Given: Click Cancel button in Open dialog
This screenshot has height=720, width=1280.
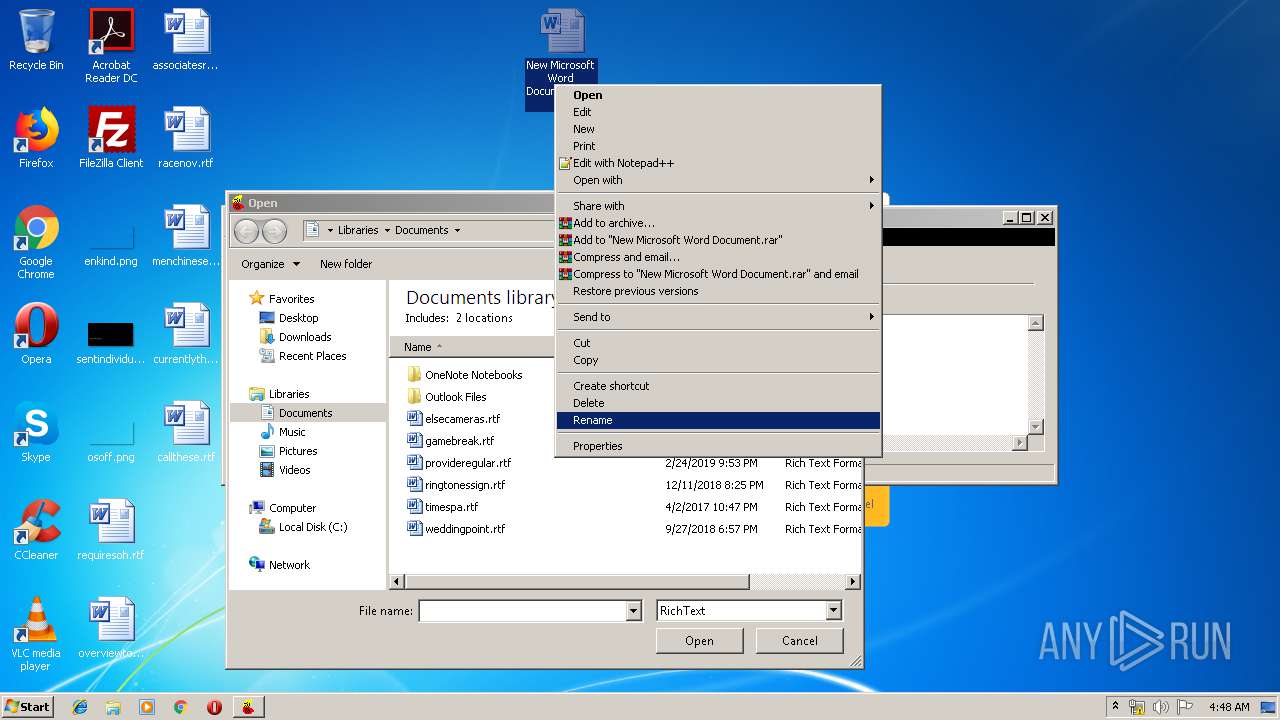Looking at the screenshot, I should [x=799, y=641].
